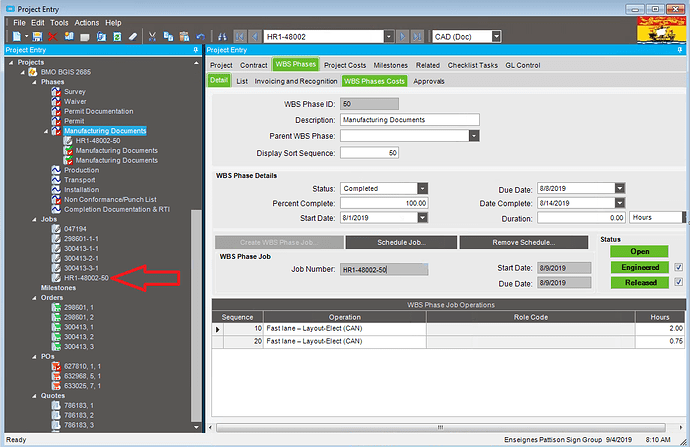Image resolution: width=690 pixels, height=447 pixels.
Task: Open the Tools menu
Action: pyautogui.click(x=59, y=23)
